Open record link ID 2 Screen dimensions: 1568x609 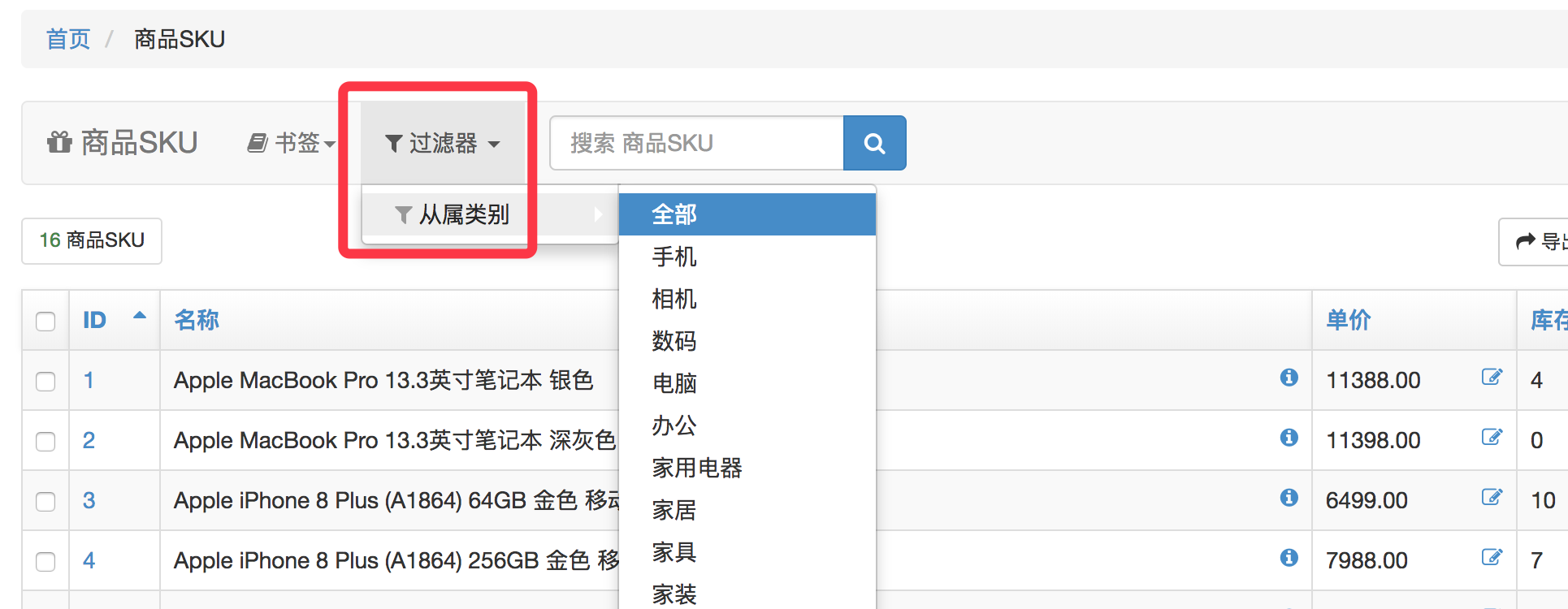[x=89, y=440]
